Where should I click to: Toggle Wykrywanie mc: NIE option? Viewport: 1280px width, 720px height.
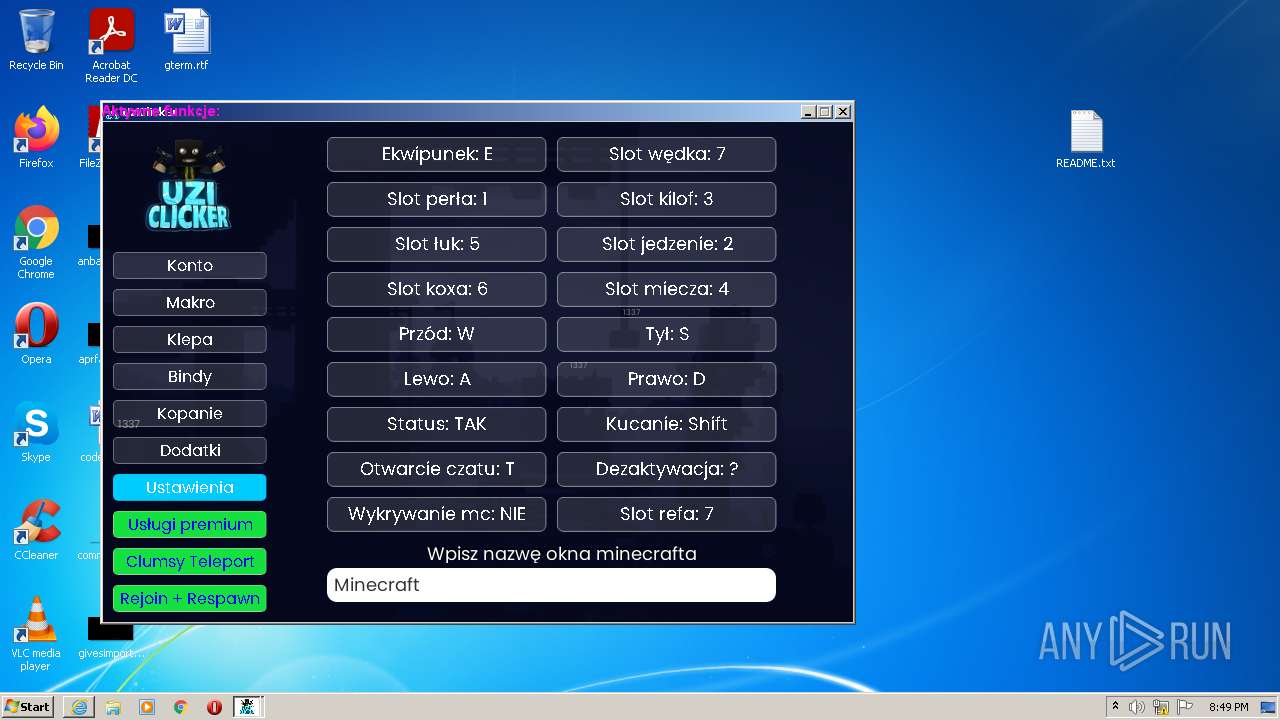coord(437,514)
